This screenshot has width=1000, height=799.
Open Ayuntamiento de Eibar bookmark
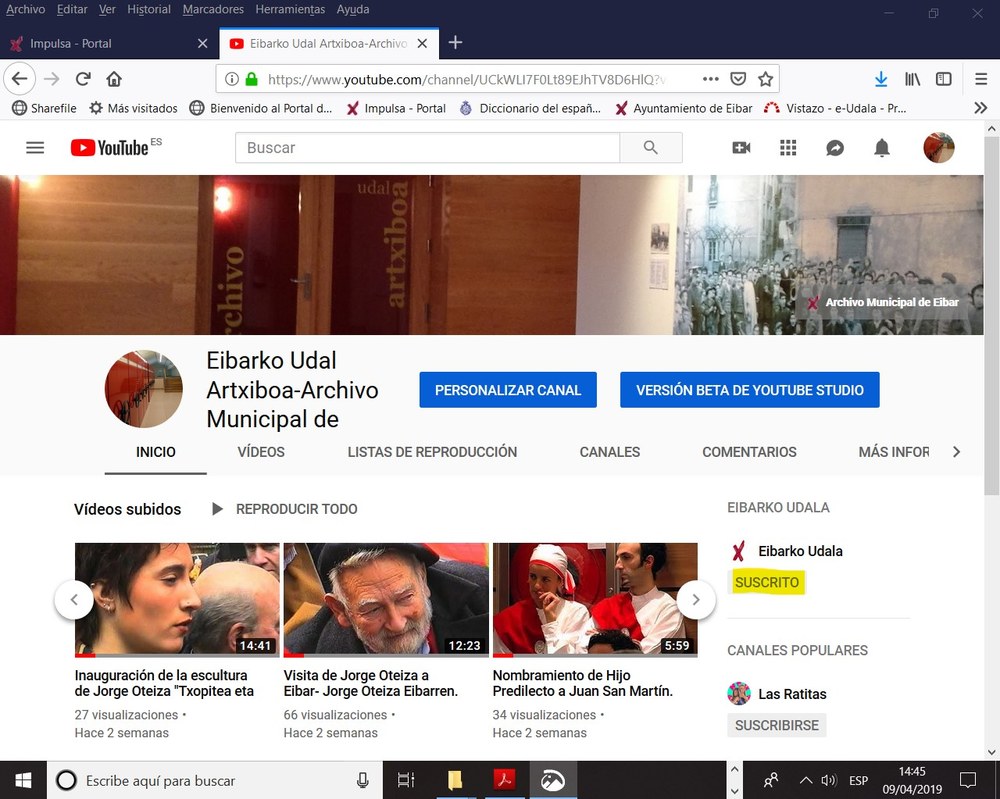coord(684,108)
